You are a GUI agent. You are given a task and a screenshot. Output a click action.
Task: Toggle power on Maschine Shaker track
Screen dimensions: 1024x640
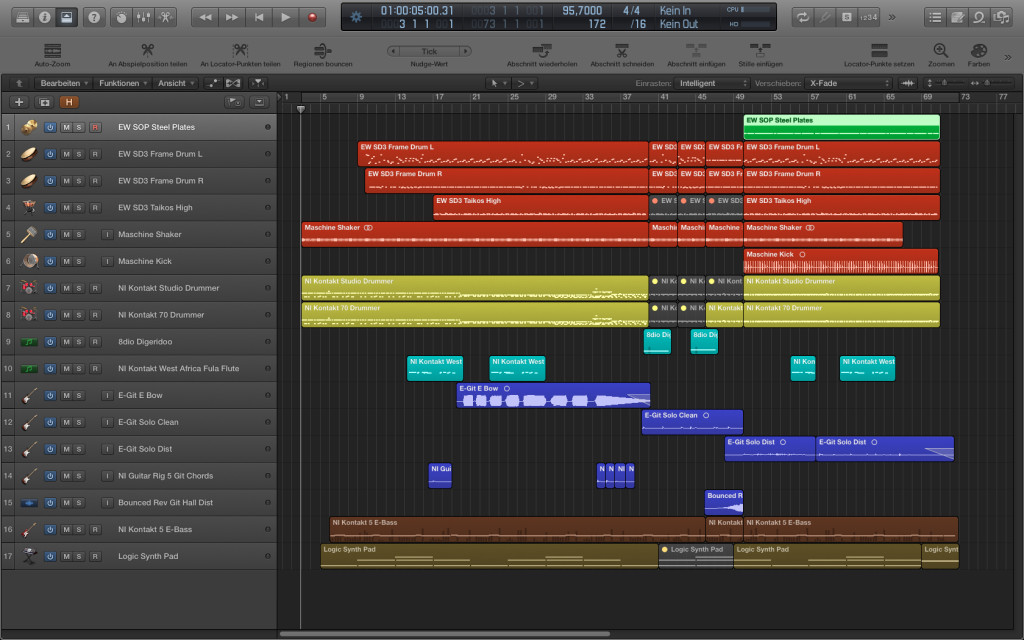coord(50,234)
